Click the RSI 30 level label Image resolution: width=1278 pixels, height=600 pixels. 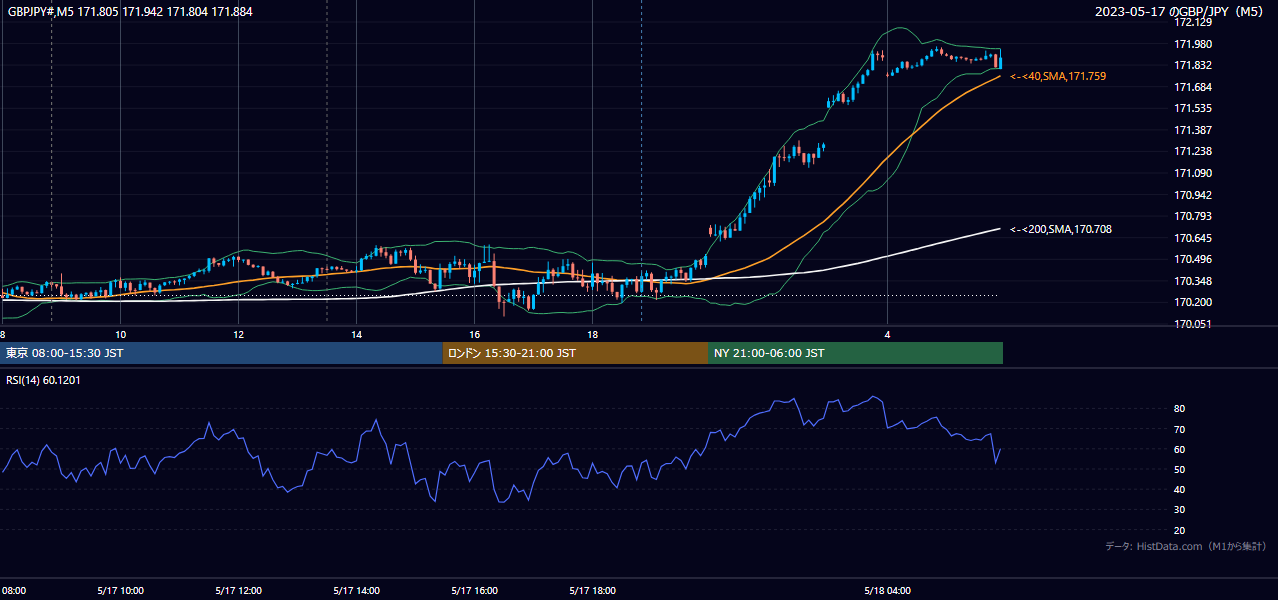click(1180, 509)
